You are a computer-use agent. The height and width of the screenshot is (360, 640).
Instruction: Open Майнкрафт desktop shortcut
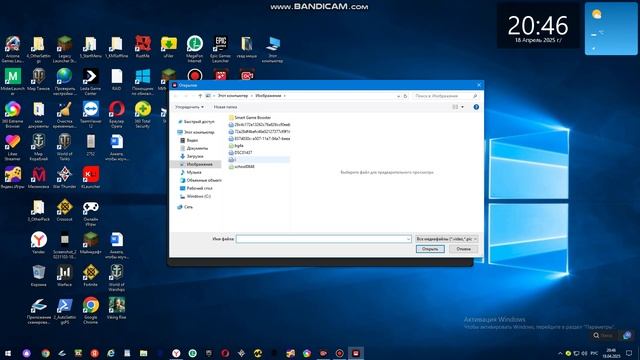coord(91,243)
